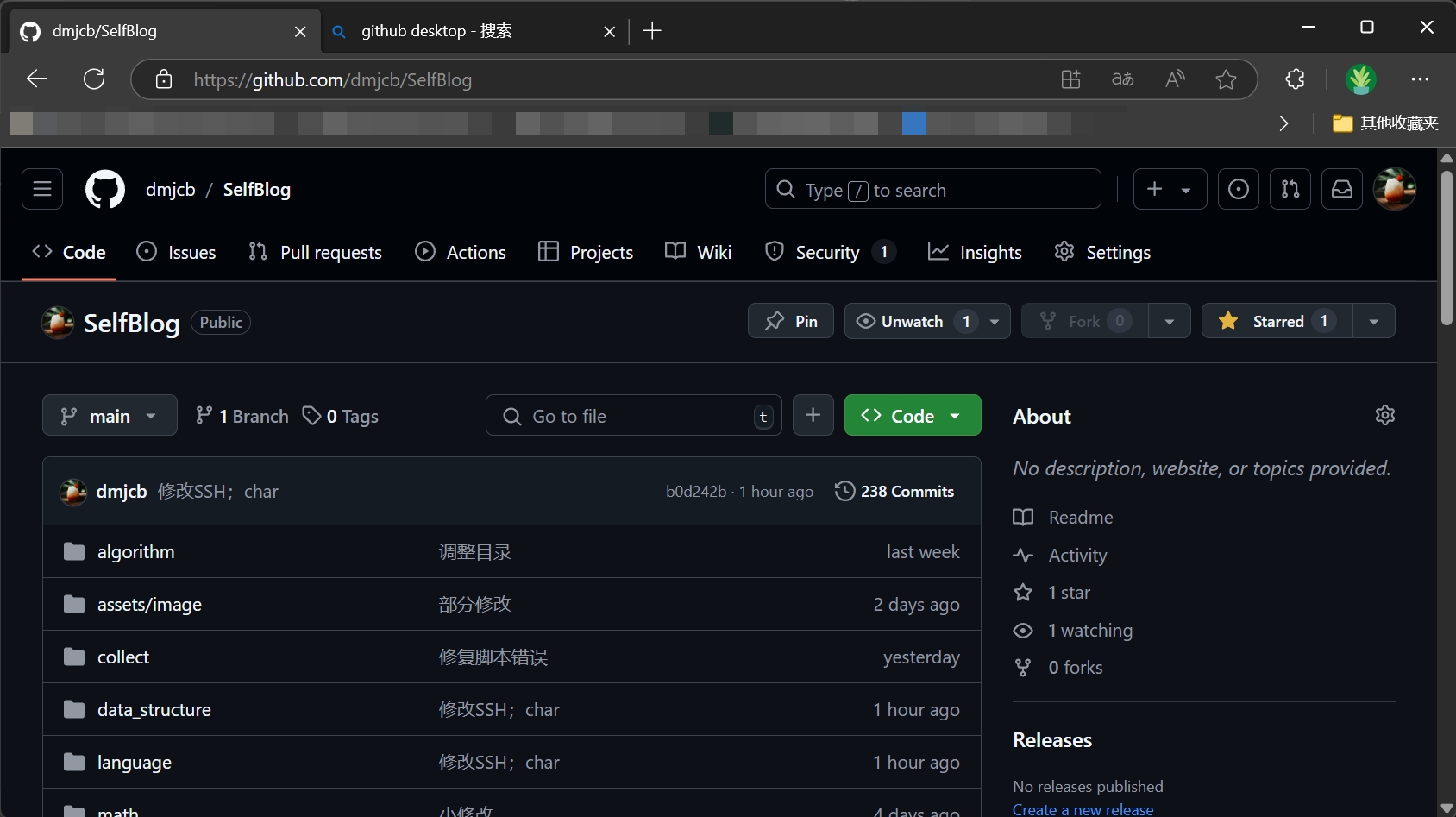The height and width of the screenshot is (817, 1456).
Task: Focus the Type / to search box
Action: 932,189
